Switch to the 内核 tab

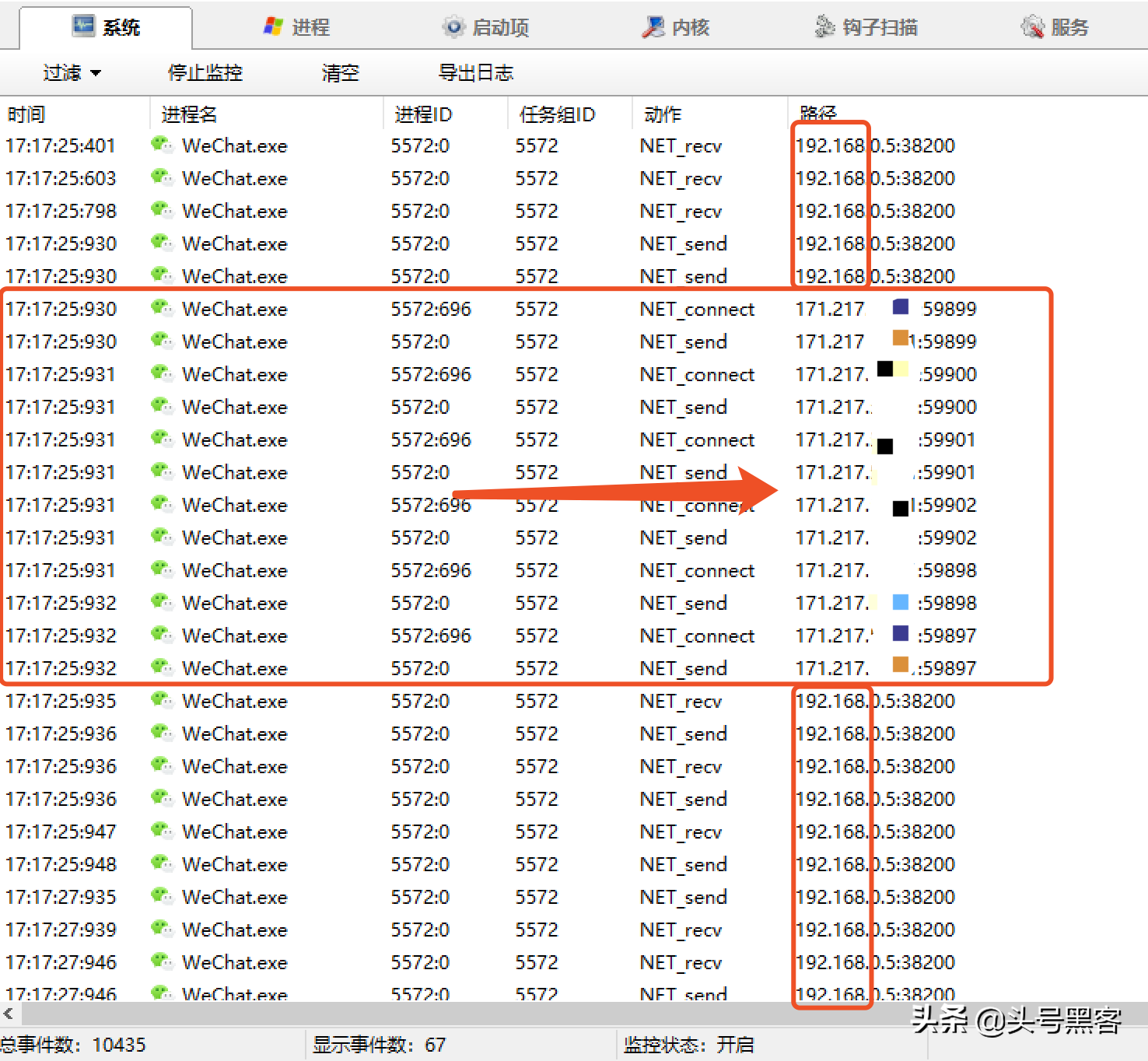[675, 28]
